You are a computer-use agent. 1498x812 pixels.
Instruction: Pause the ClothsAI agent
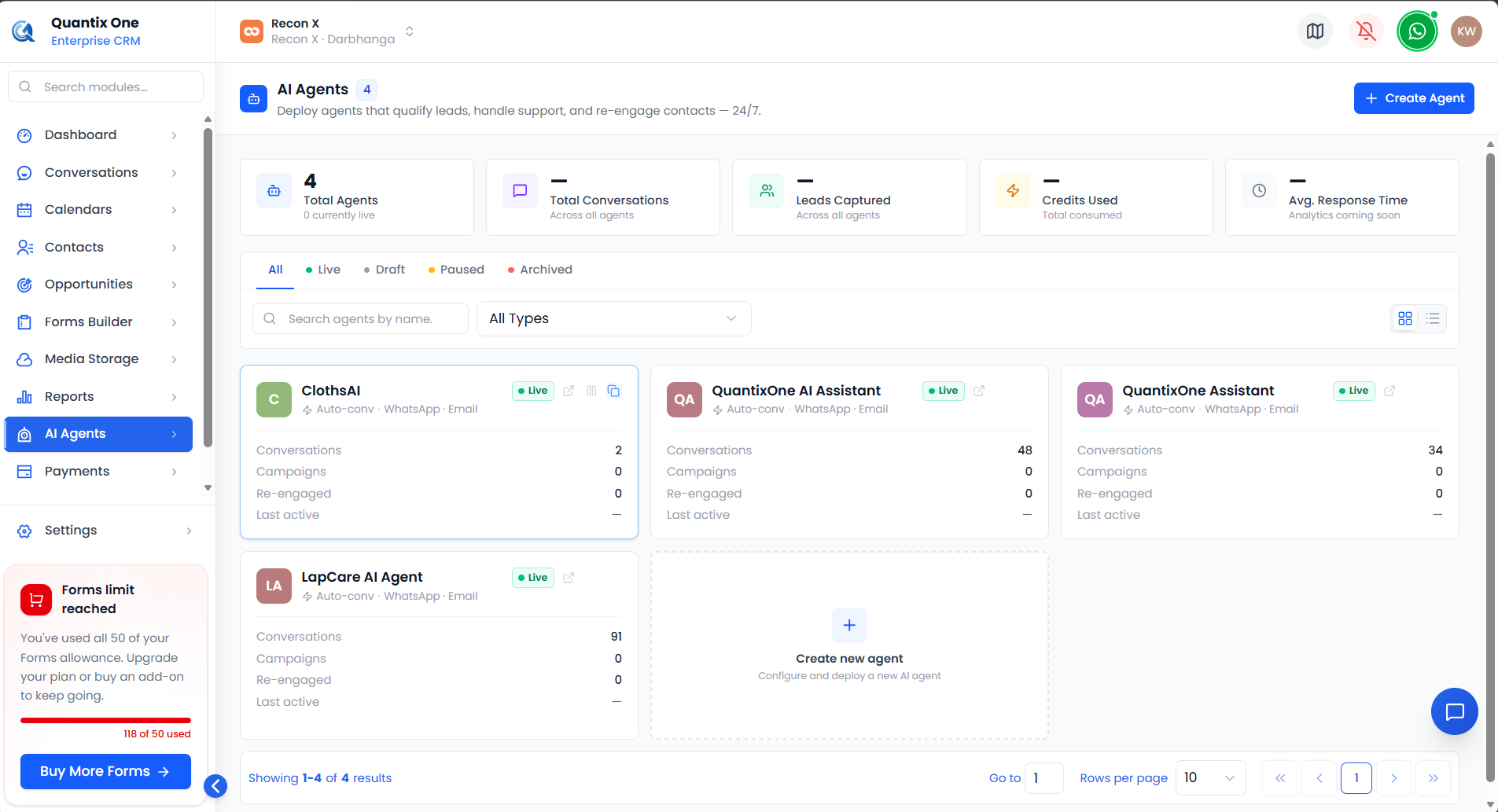coord(591,391)
